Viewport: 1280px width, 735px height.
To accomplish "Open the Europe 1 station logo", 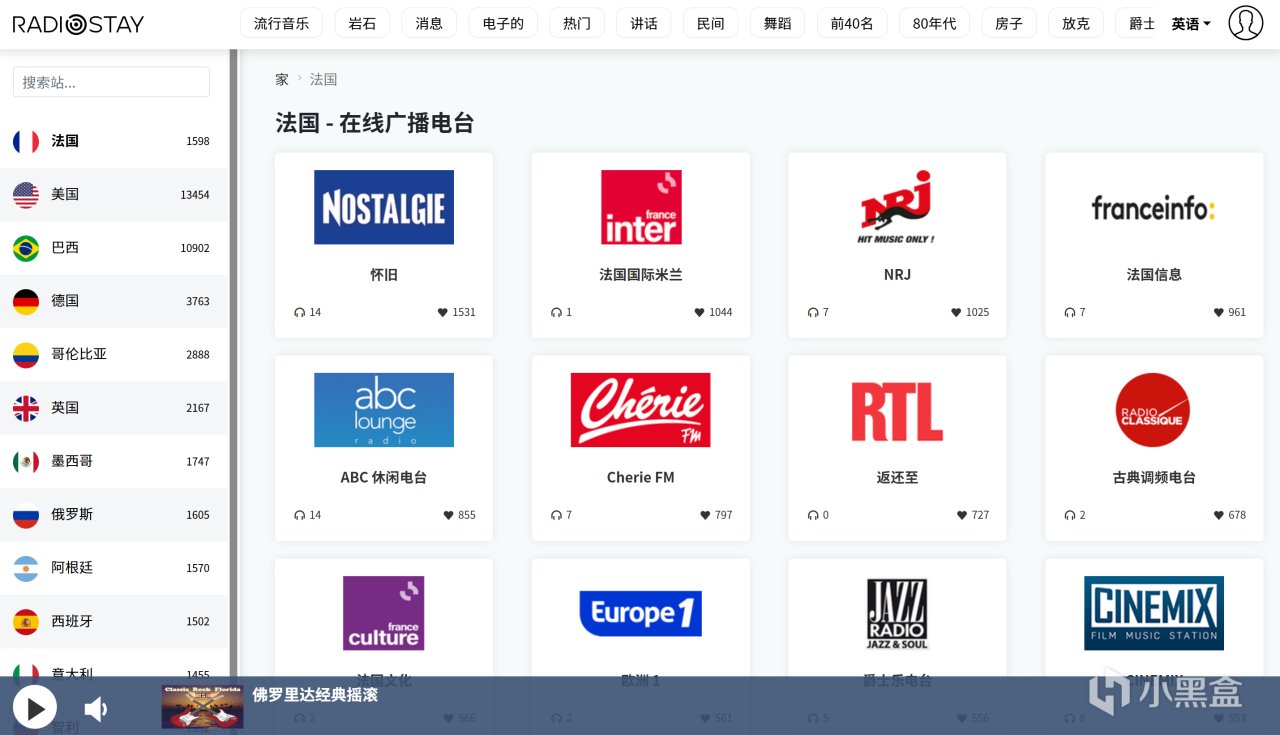I will (x=641, y=613).
